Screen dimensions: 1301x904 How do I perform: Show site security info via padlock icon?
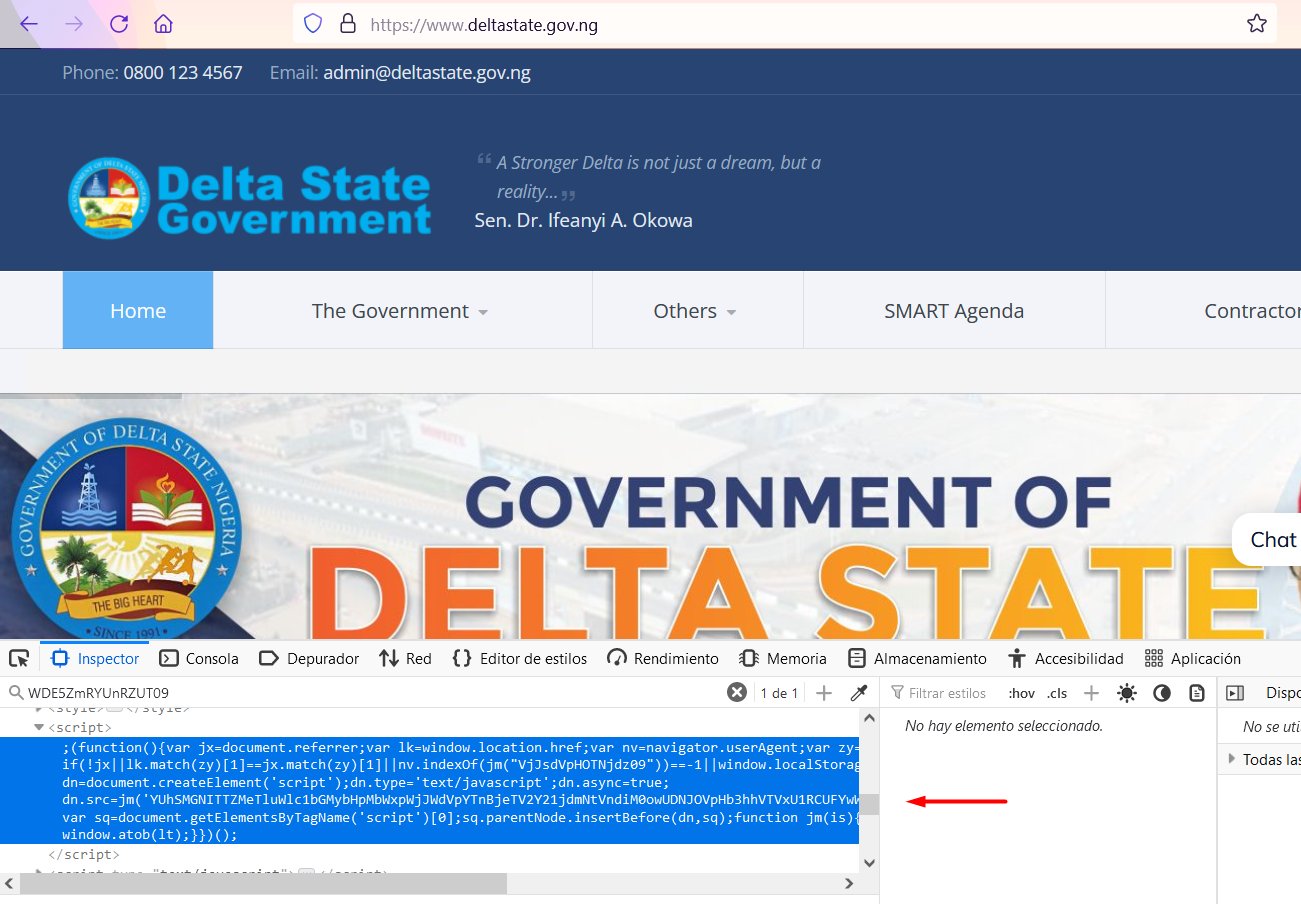348,24
